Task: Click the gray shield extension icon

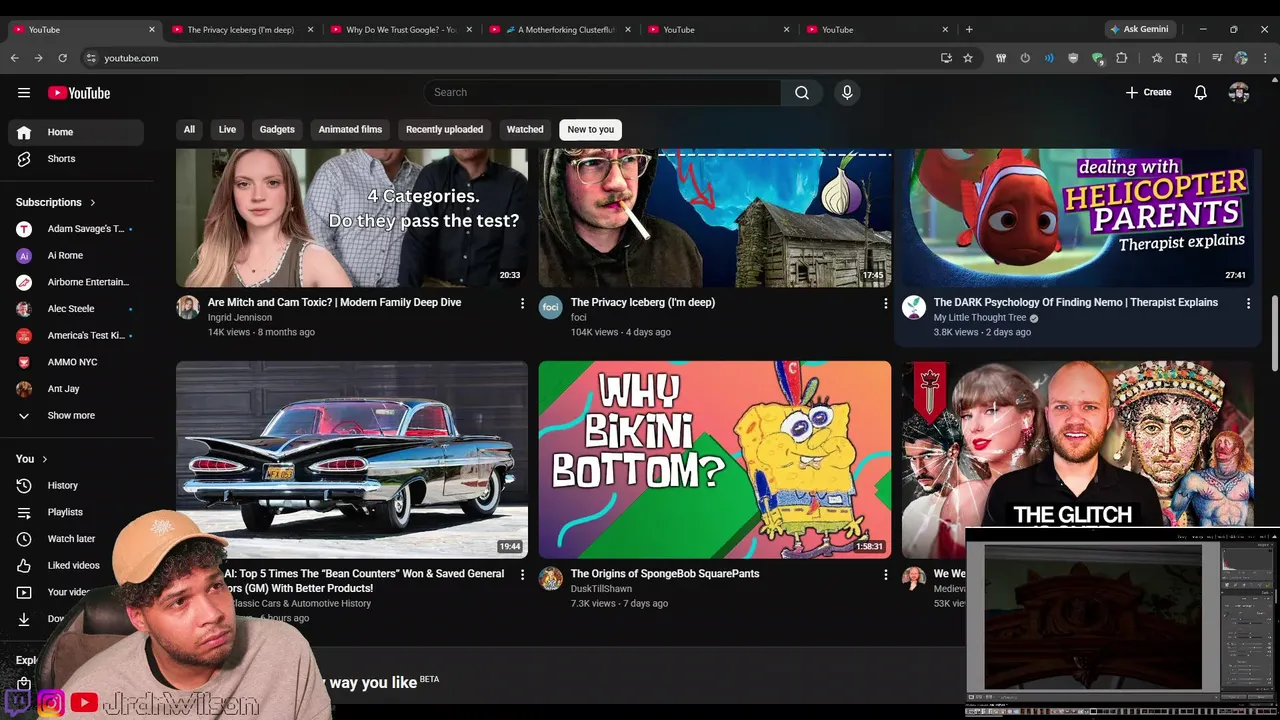Action: [x=1073, y=58]
